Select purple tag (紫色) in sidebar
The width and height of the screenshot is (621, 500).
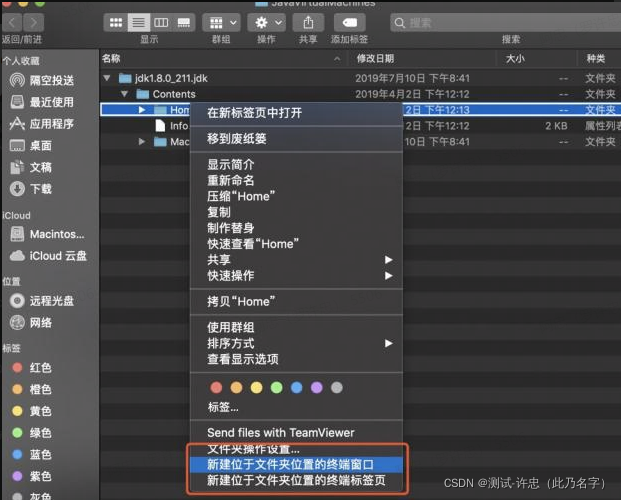[x=32, y=476]
